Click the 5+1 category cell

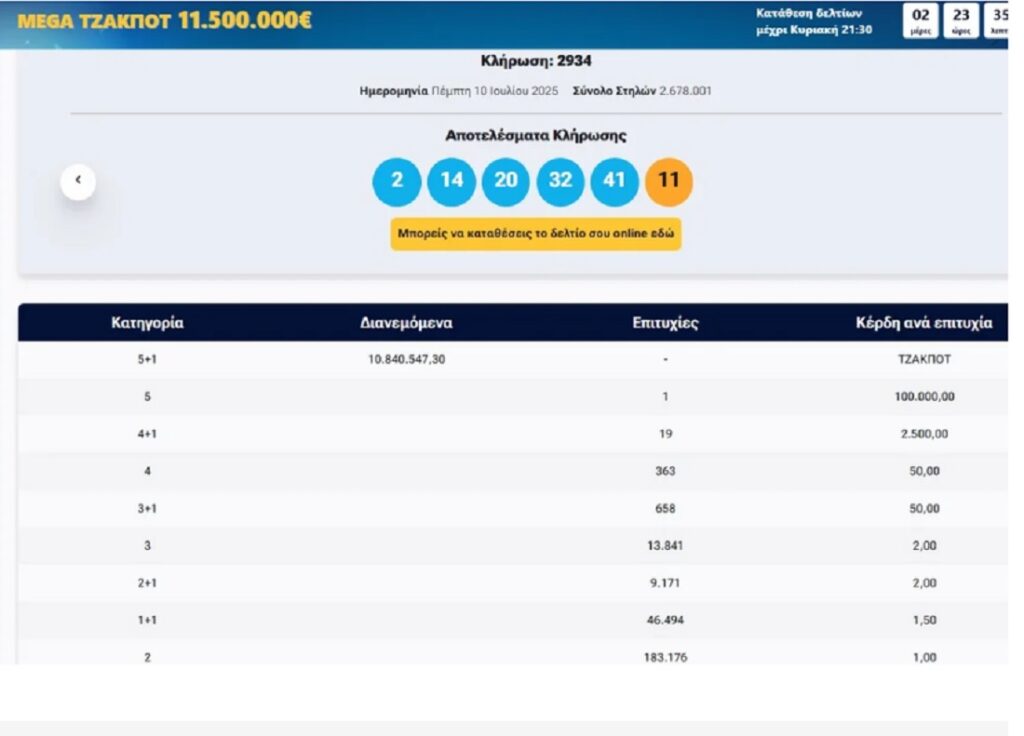click(x=147, y=359)
